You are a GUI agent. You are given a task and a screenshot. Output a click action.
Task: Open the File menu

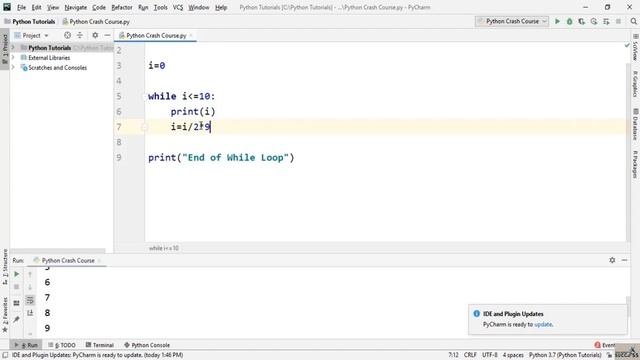pos(21,7)
